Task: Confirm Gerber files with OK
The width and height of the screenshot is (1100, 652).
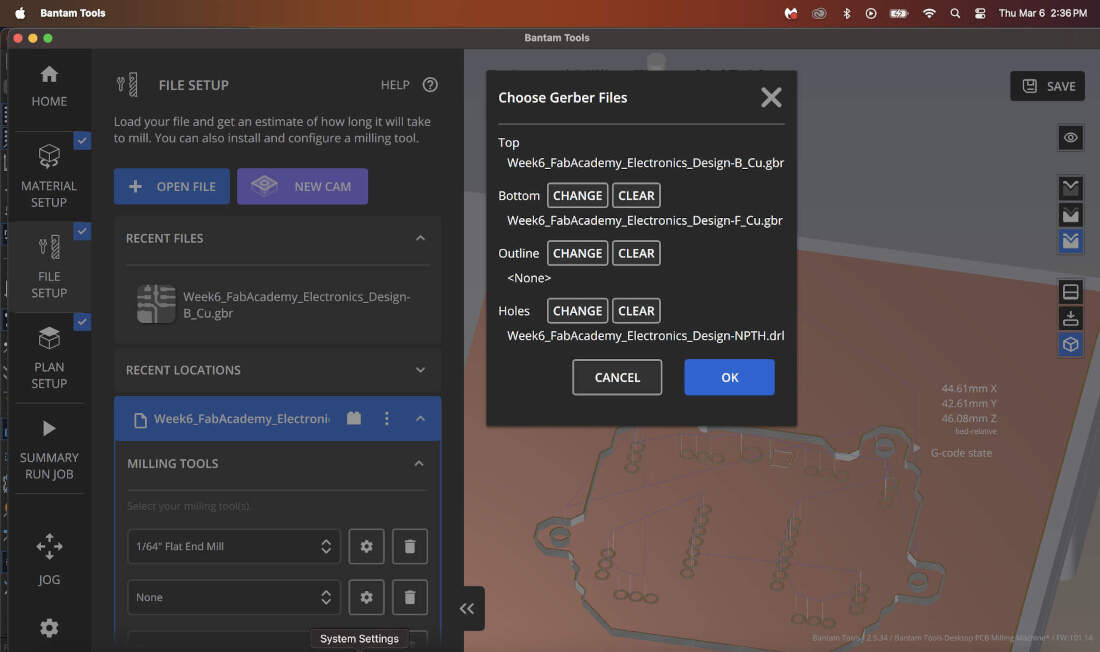Action: coord(730,378)
